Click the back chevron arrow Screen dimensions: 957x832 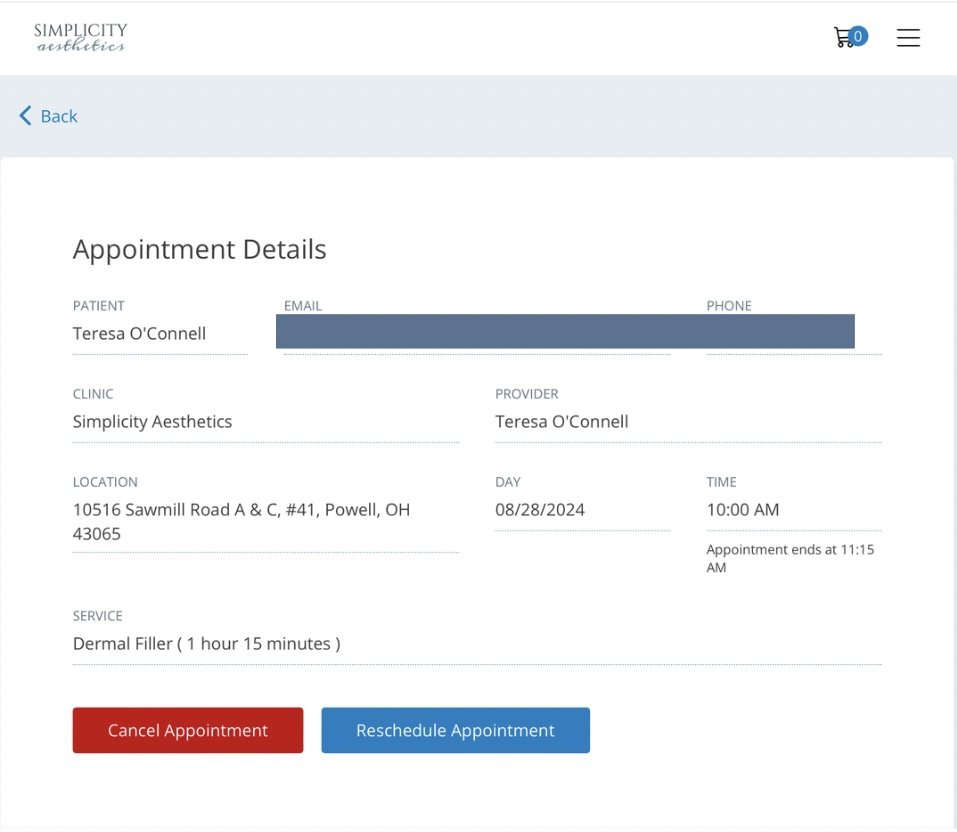pos(25,115)
